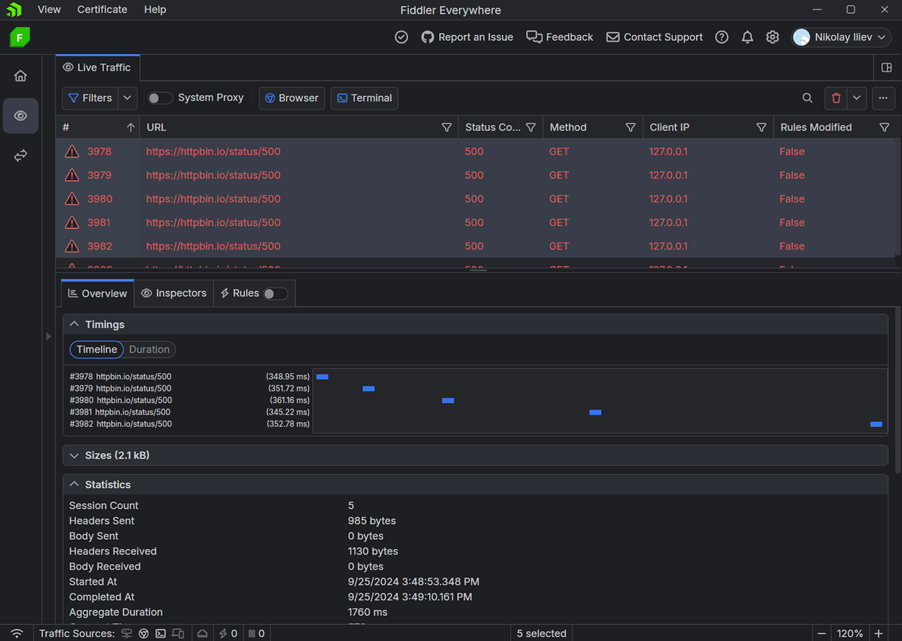Open the three-dots more options button
The image size is (902, 641).
(883, 98)
